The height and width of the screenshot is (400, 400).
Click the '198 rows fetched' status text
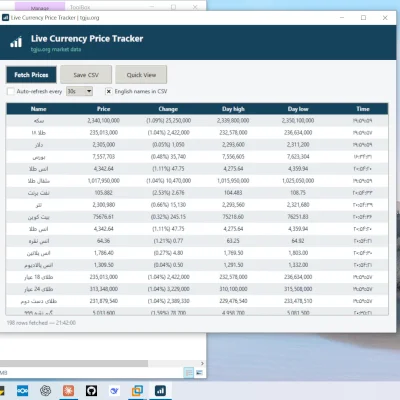tap(41, 323)
